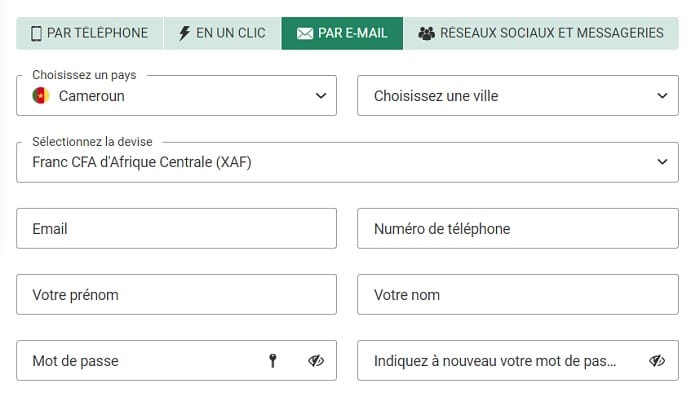Select the RÉSEAUX SOCIAUX ET MESSAGERIES tab

[x=541, y=33]
